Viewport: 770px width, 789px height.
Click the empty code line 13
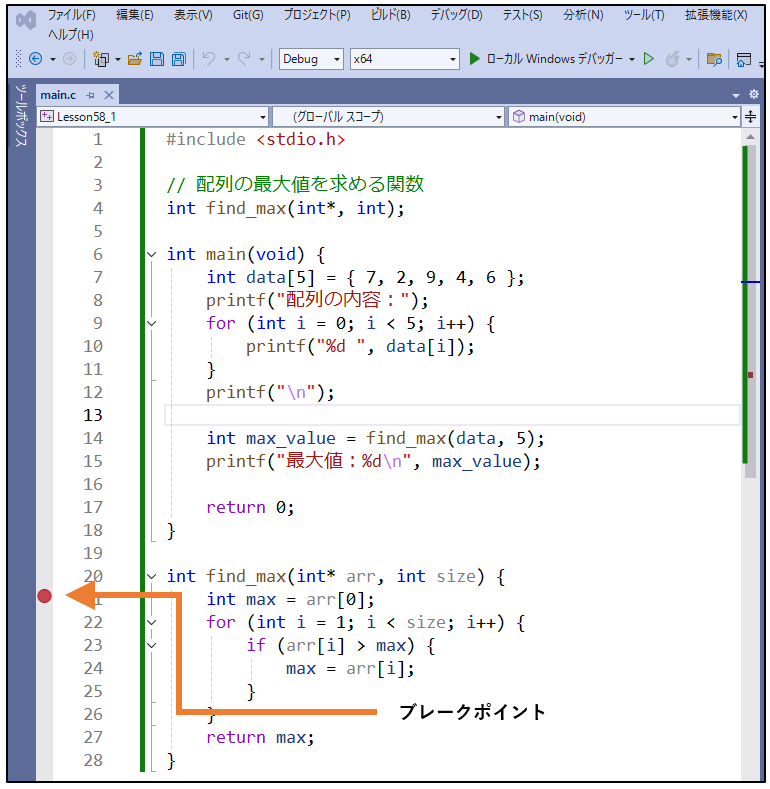[450, 415]
